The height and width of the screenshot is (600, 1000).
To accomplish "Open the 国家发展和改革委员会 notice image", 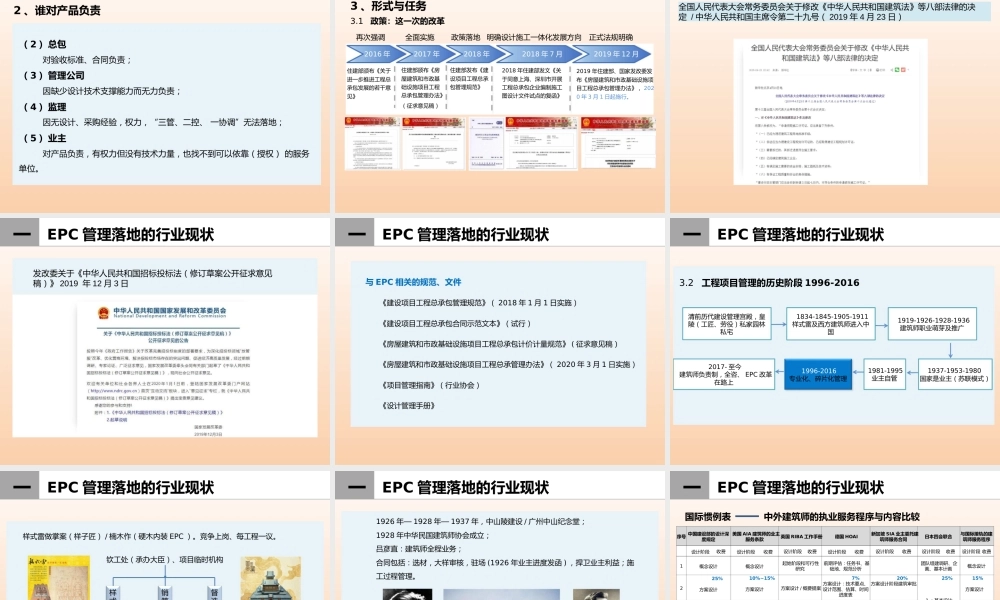I will point(165,366).
